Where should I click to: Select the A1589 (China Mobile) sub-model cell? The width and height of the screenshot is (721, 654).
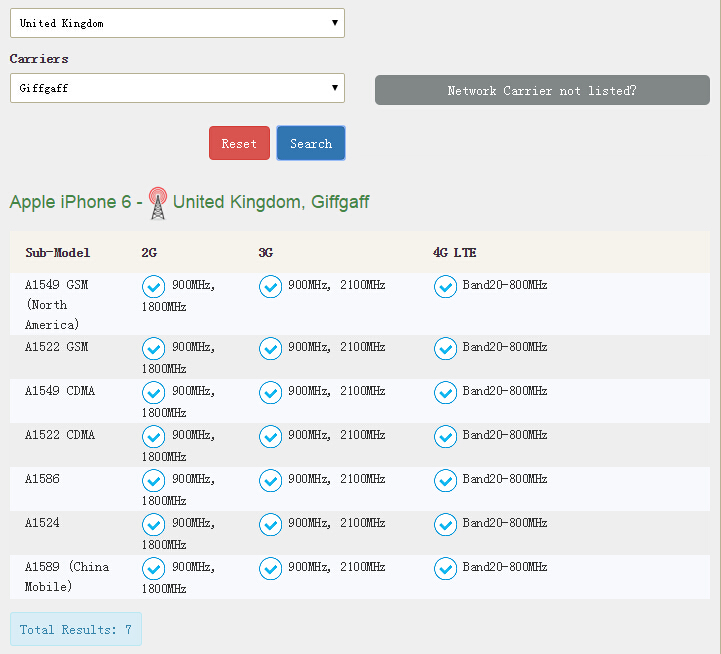(67, 577)
